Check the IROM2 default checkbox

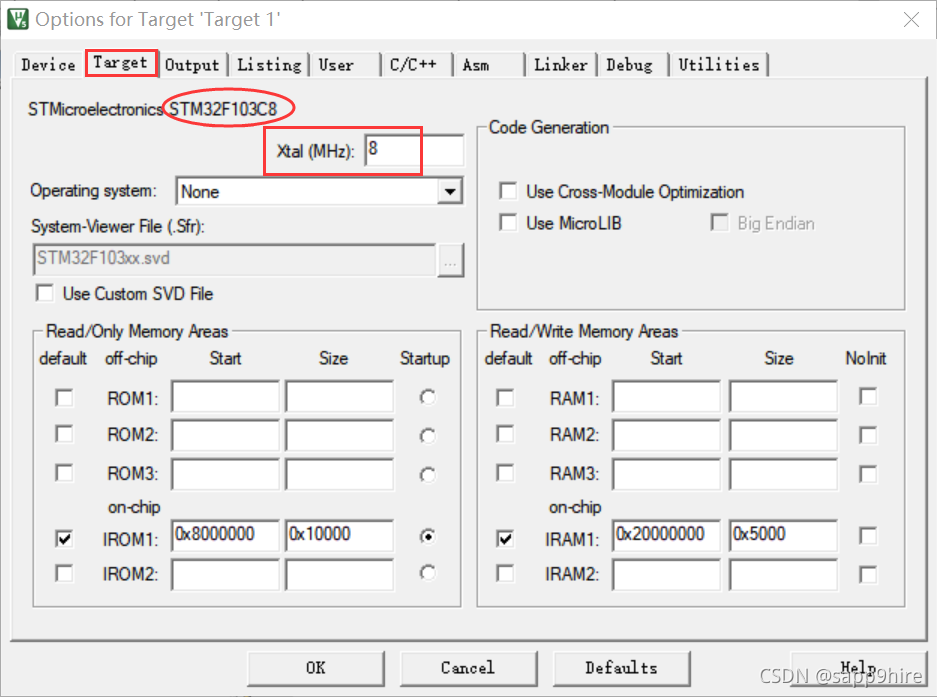coord(64,573)
